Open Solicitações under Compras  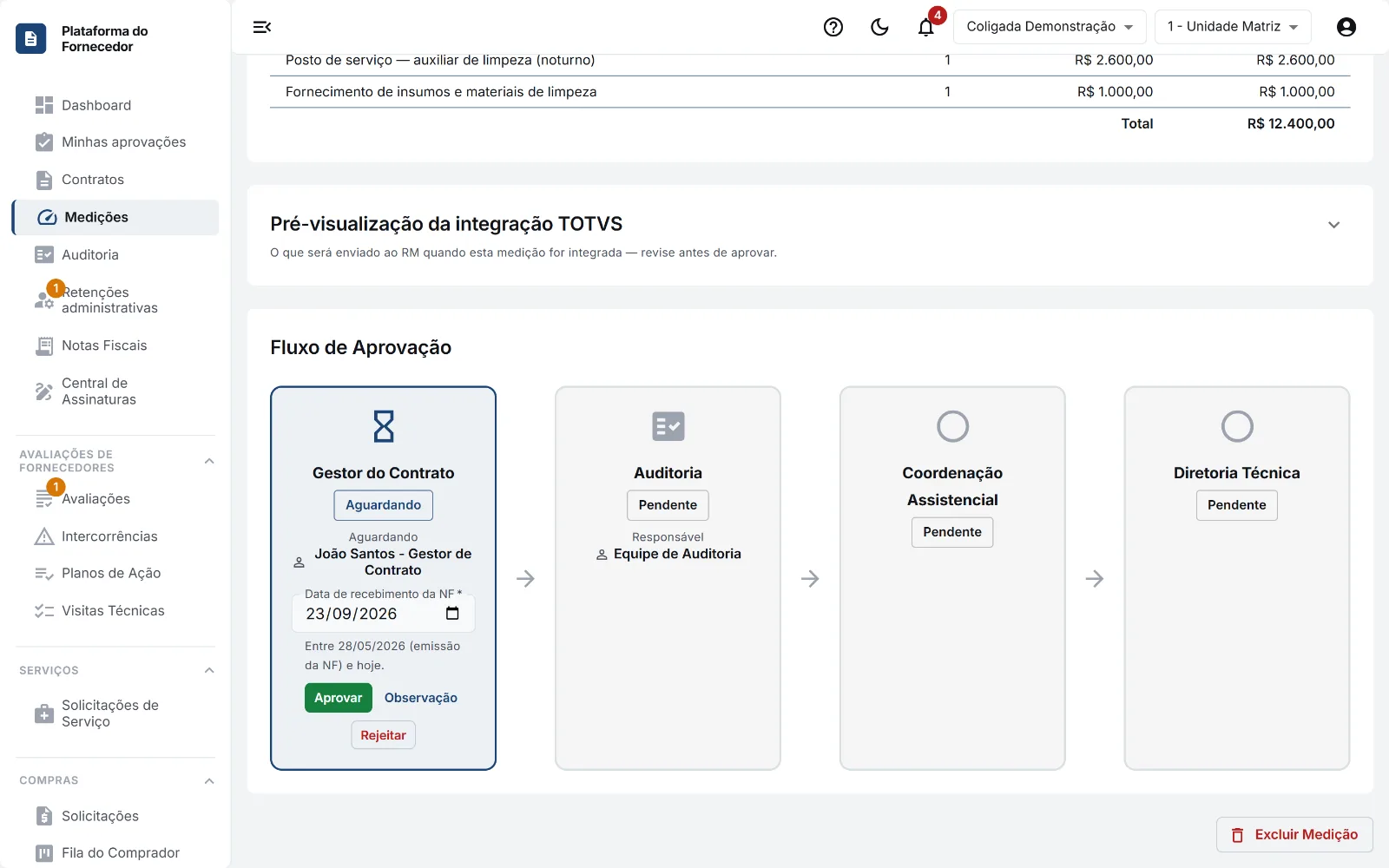coord(115,816)
